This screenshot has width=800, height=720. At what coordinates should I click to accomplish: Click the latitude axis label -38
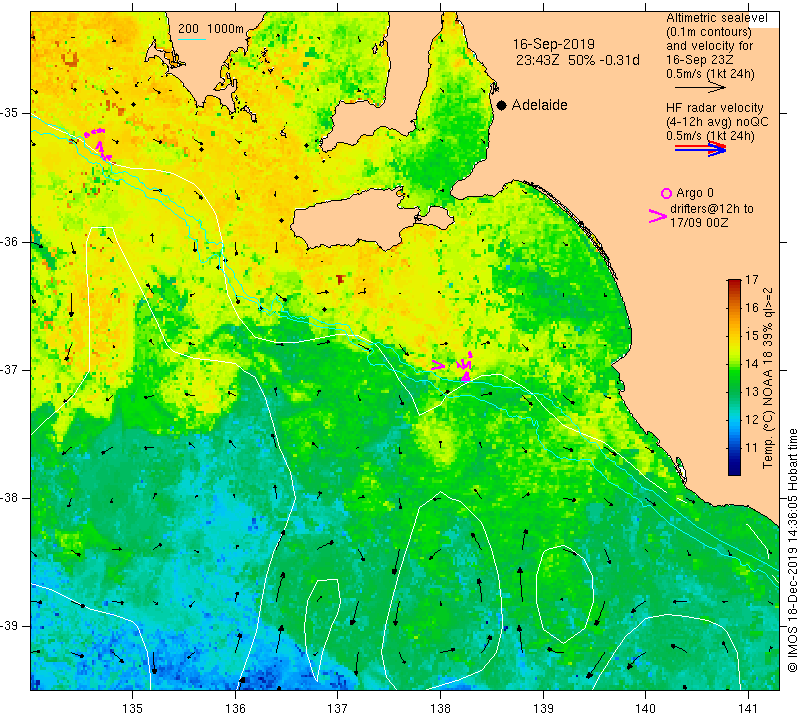pos(11,498)
